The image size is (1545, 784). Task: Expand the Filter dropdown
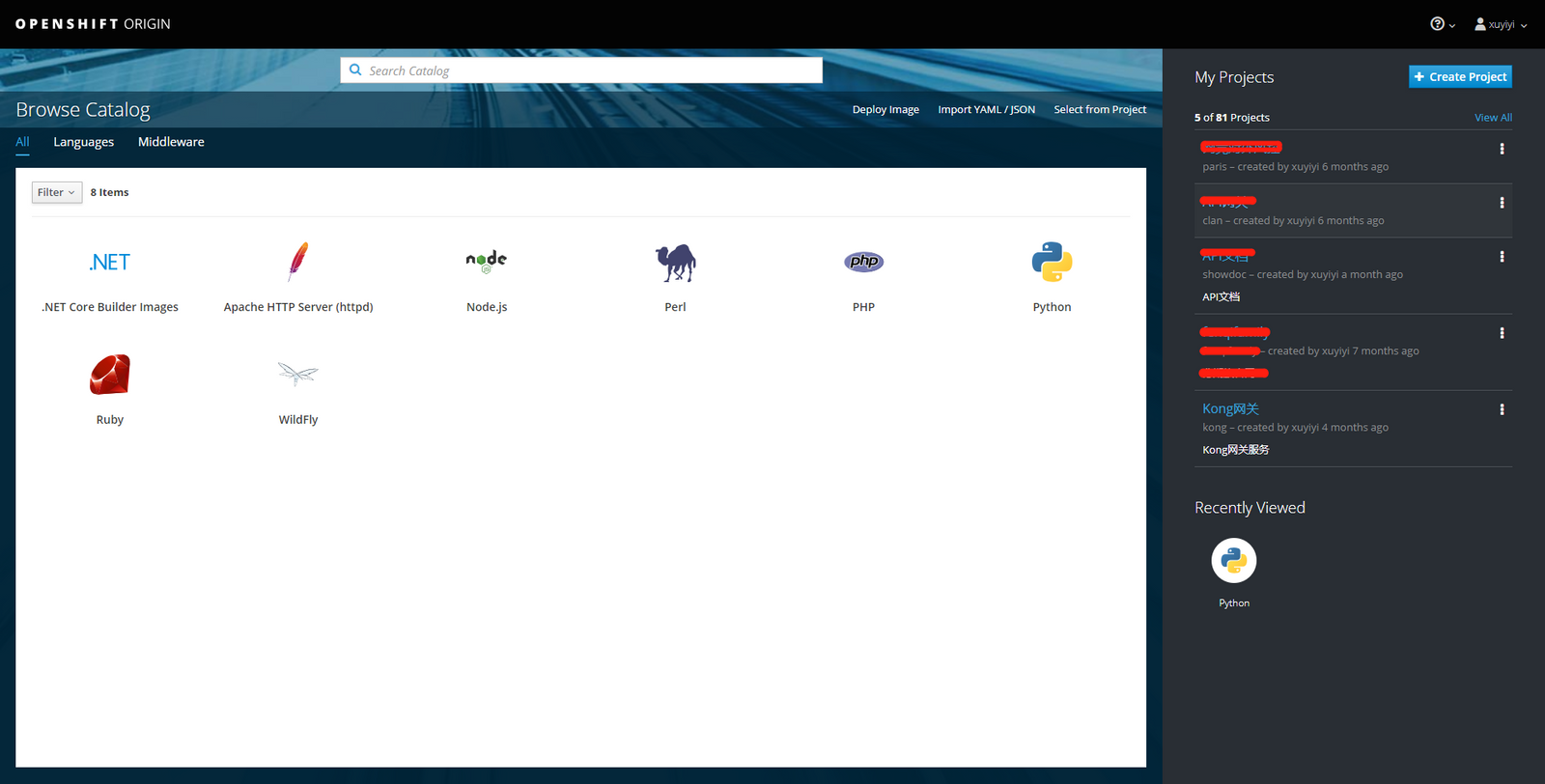56,192
